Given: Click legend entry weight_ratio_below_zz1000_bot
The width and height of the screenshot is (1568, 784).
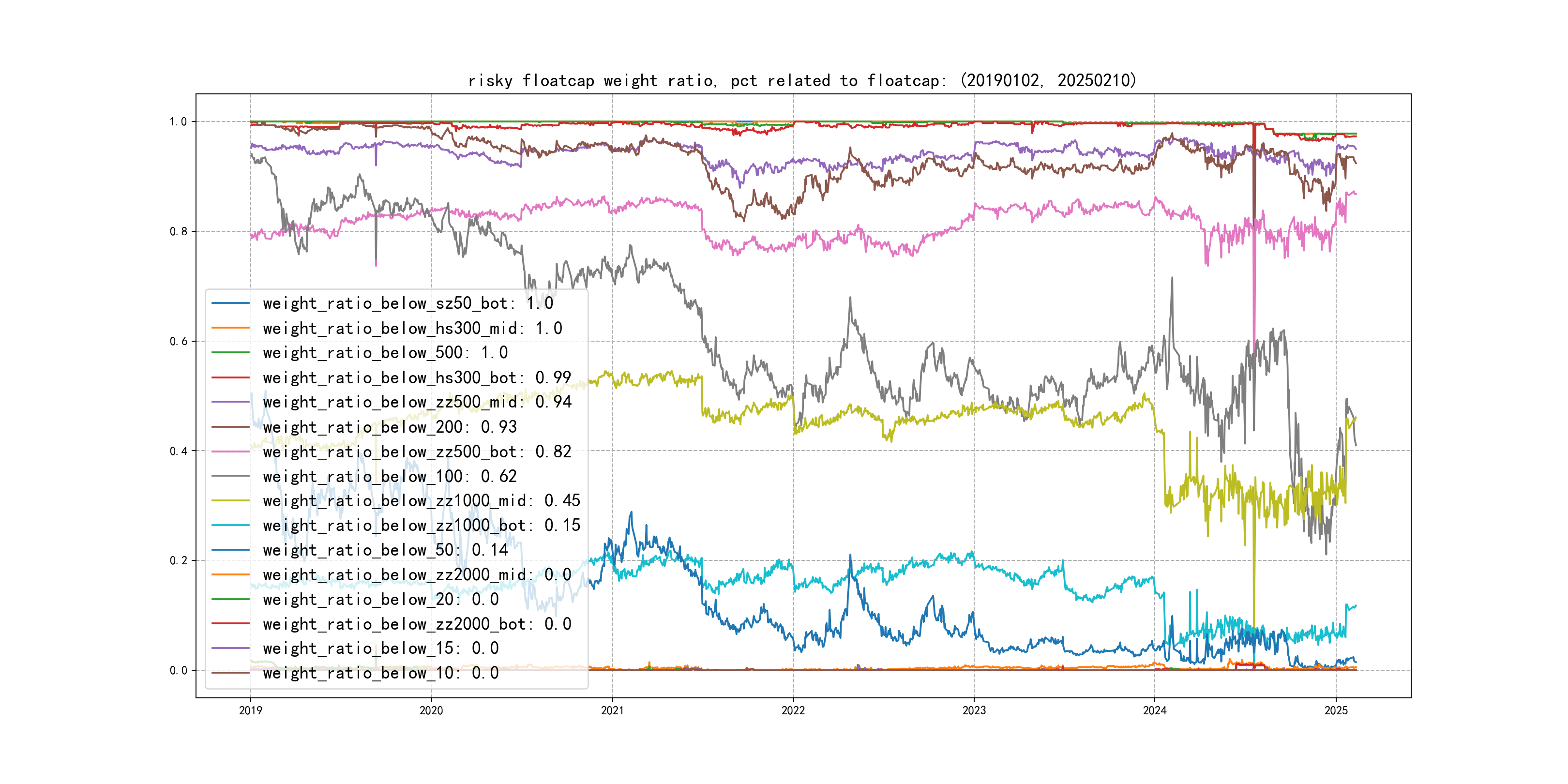Looking at the screenshot, I should coord(421,525).
